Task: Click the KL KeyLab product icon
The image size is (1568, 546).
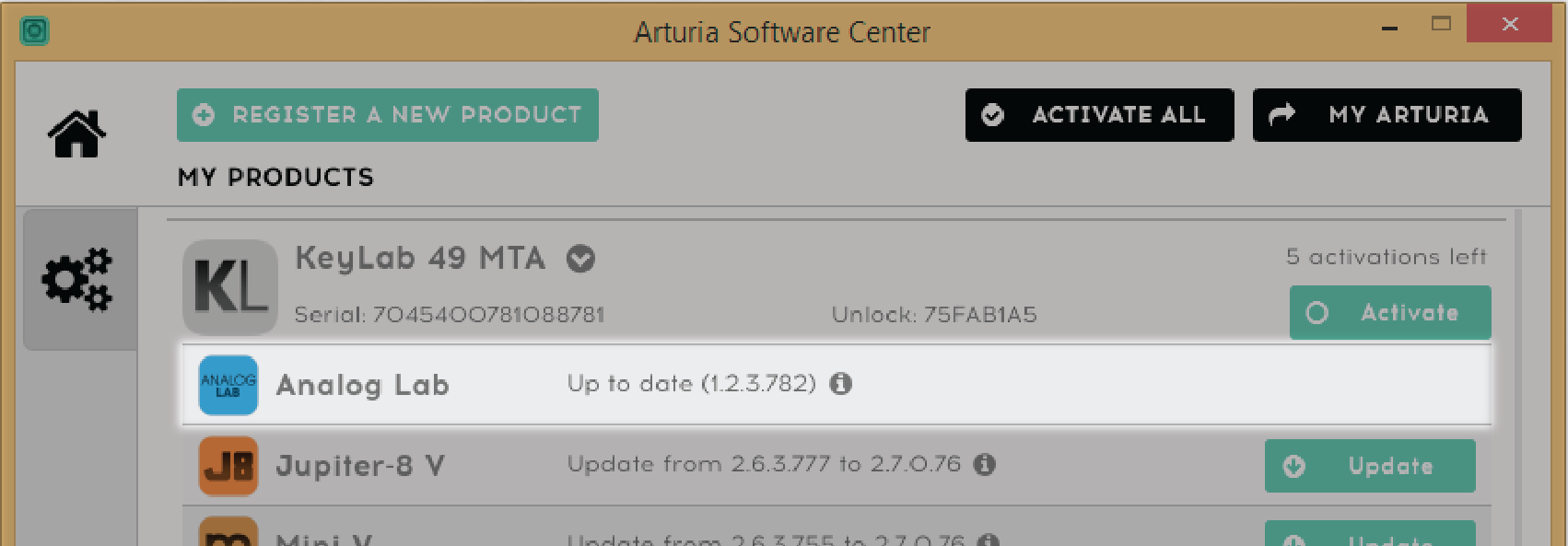Action: coord(230,287)
